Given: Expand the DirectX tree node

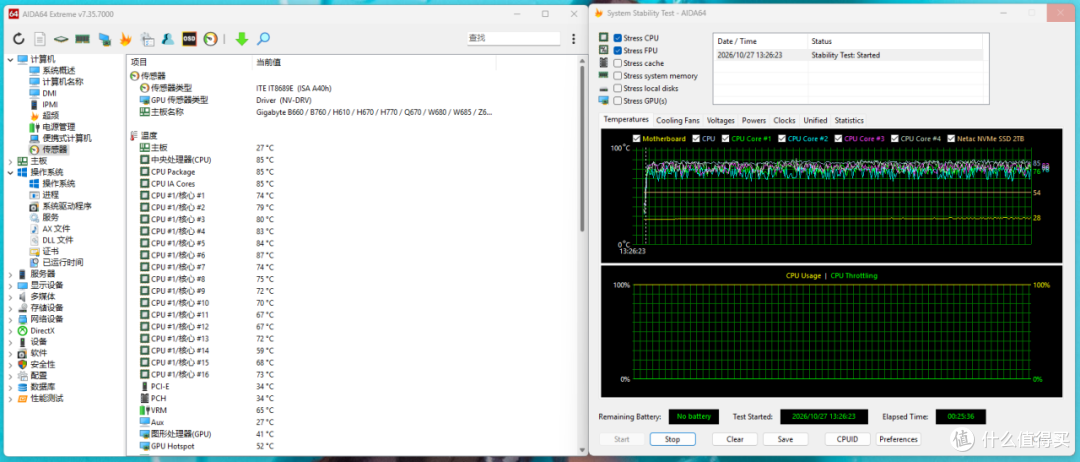Looking at the screenshot, I should 10,330.
